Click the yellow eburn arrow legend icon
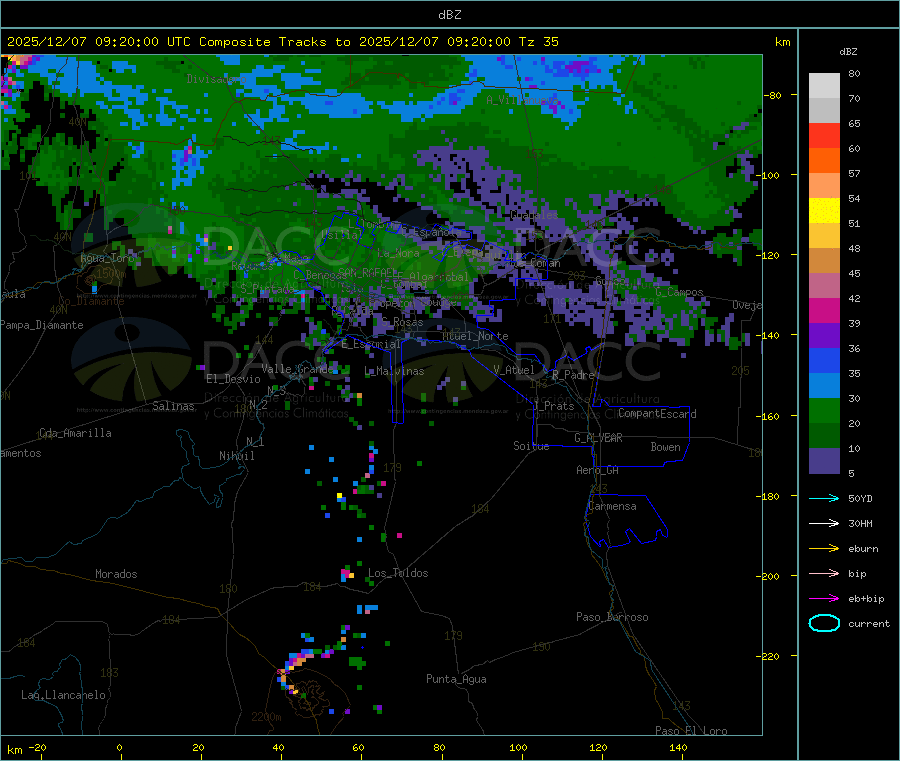The height and width of the screenshot is (761, 900). click(824, 549)
